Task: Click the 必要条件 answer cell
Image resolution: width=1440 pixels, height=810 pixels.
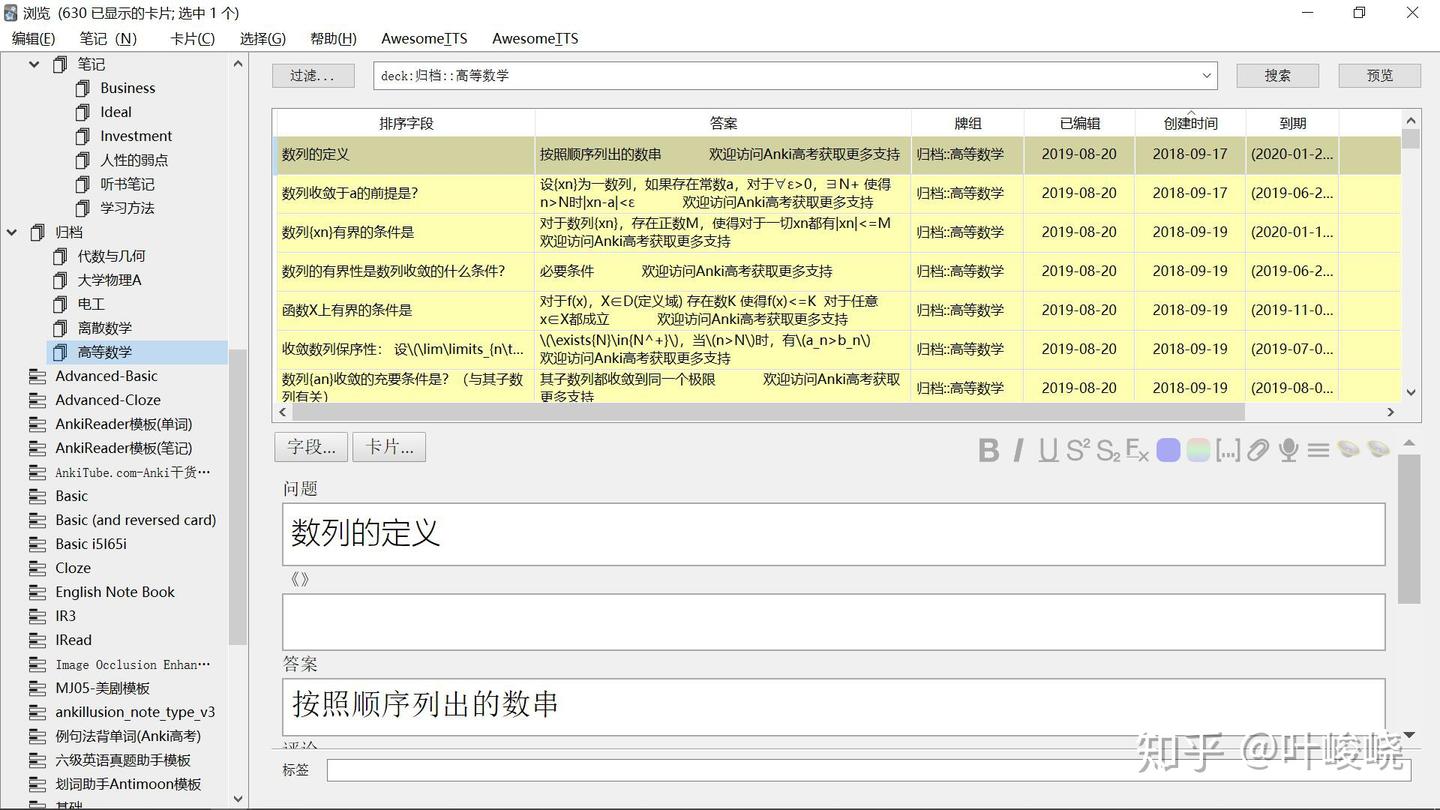Action: [723, 271]
